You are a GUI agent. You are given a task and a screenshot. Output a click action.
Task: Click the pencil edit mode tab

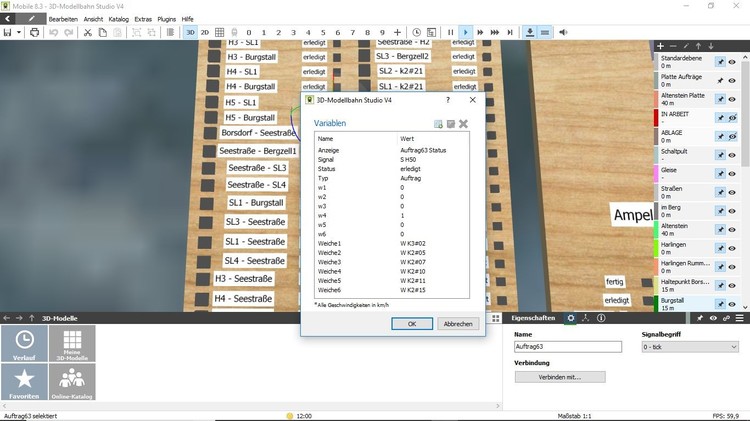coord(32,19)
